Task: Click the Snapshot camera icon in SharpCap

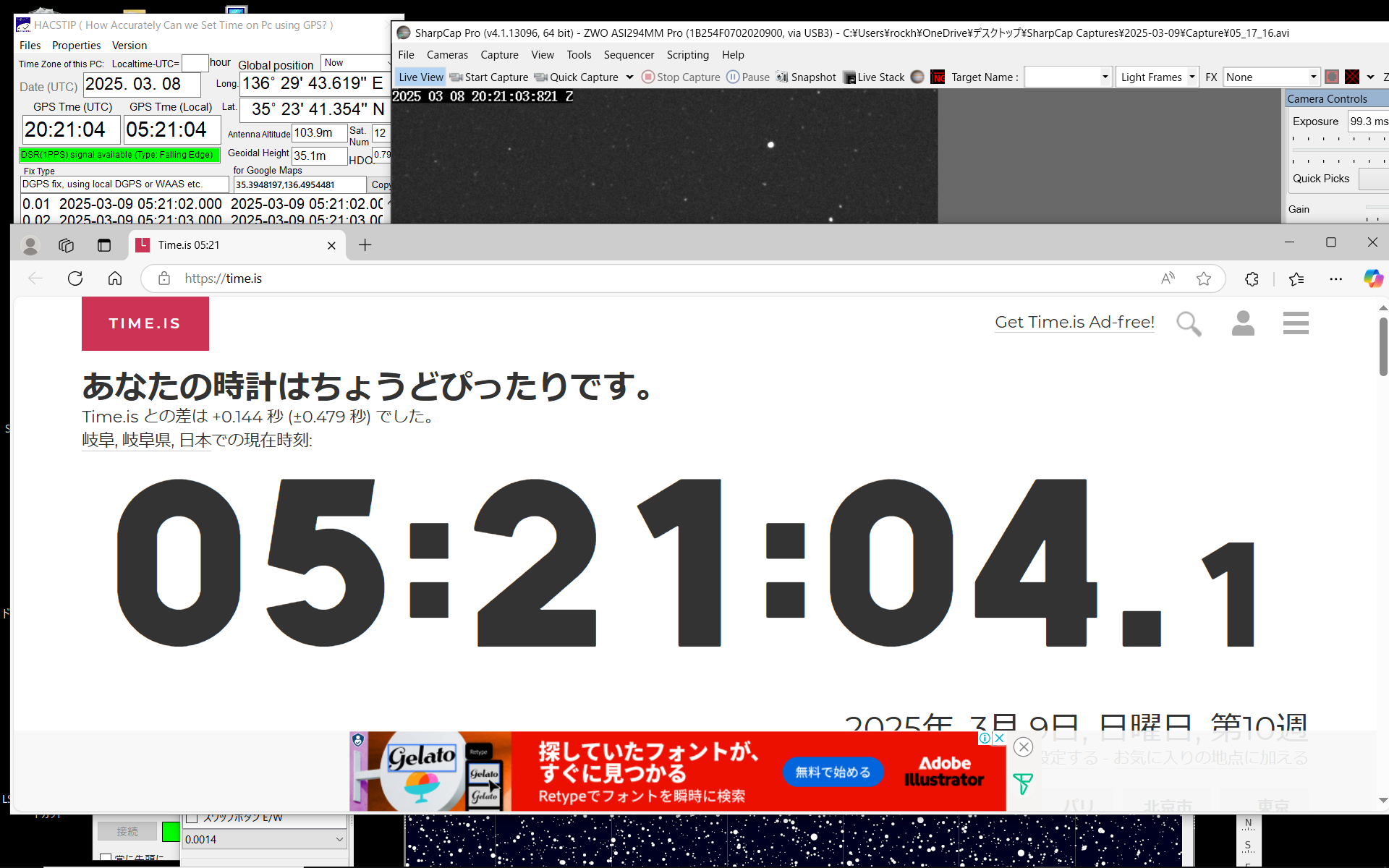Action: click(782, 77)
